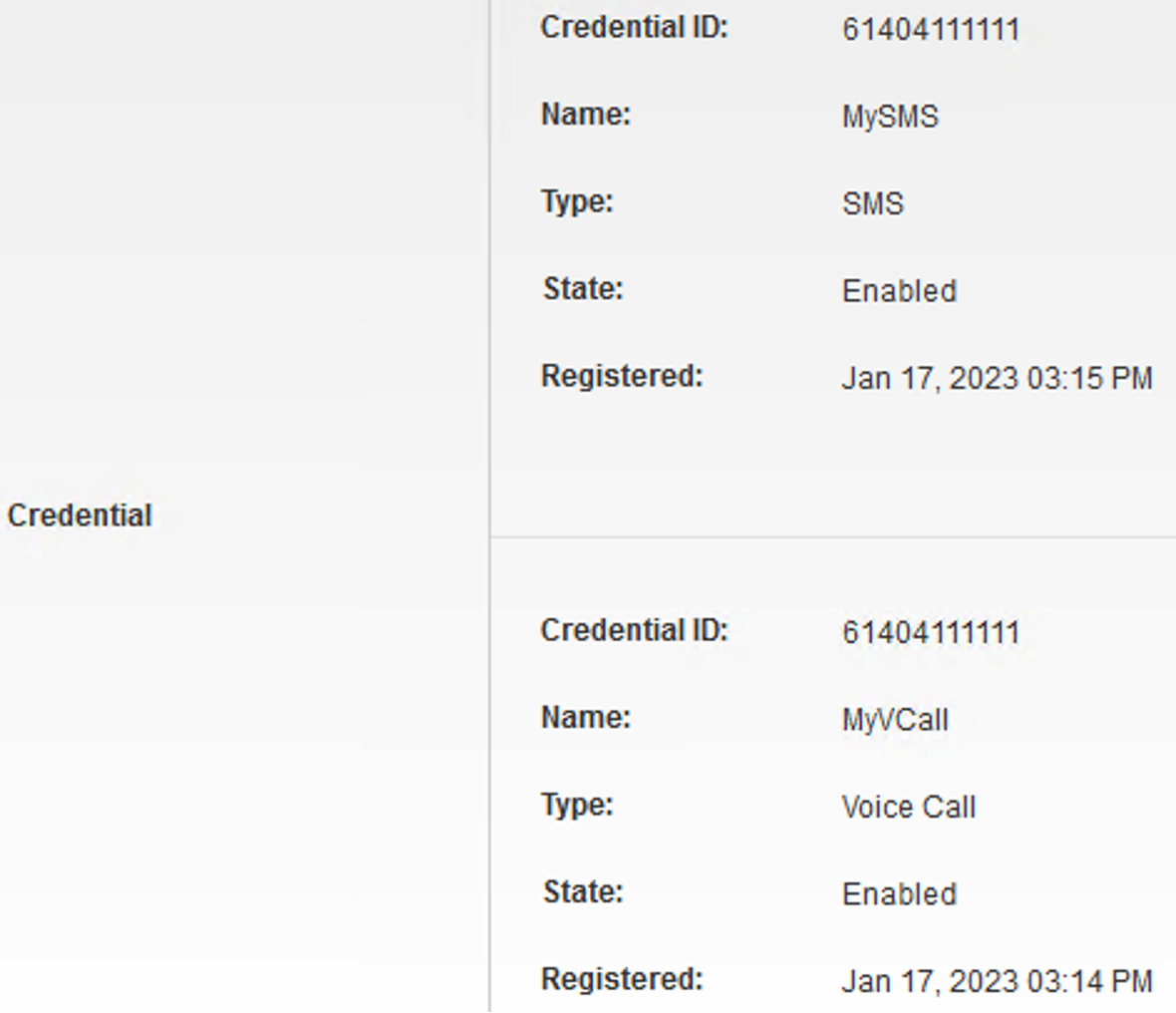Click the Type label beside Voice Call
1176x1013 pixels.
[577, 805]
